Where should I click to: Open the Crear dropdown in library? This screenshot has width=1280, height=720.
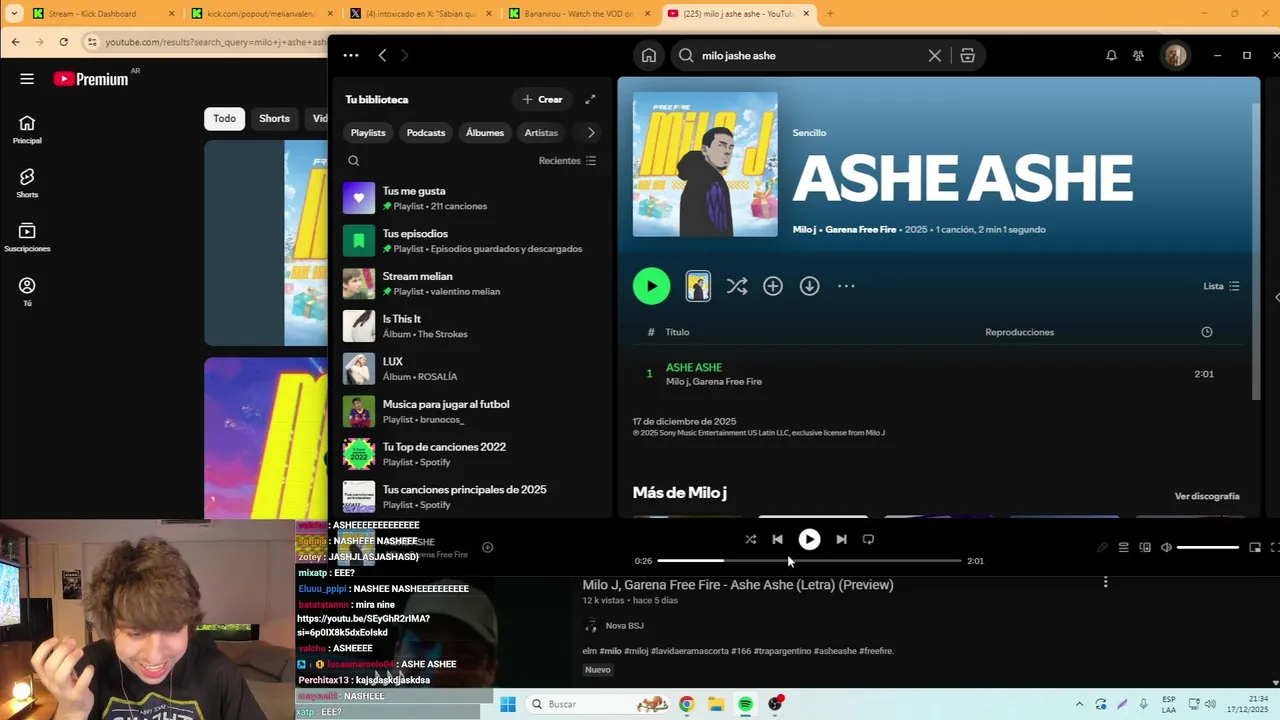pos(542,99)
